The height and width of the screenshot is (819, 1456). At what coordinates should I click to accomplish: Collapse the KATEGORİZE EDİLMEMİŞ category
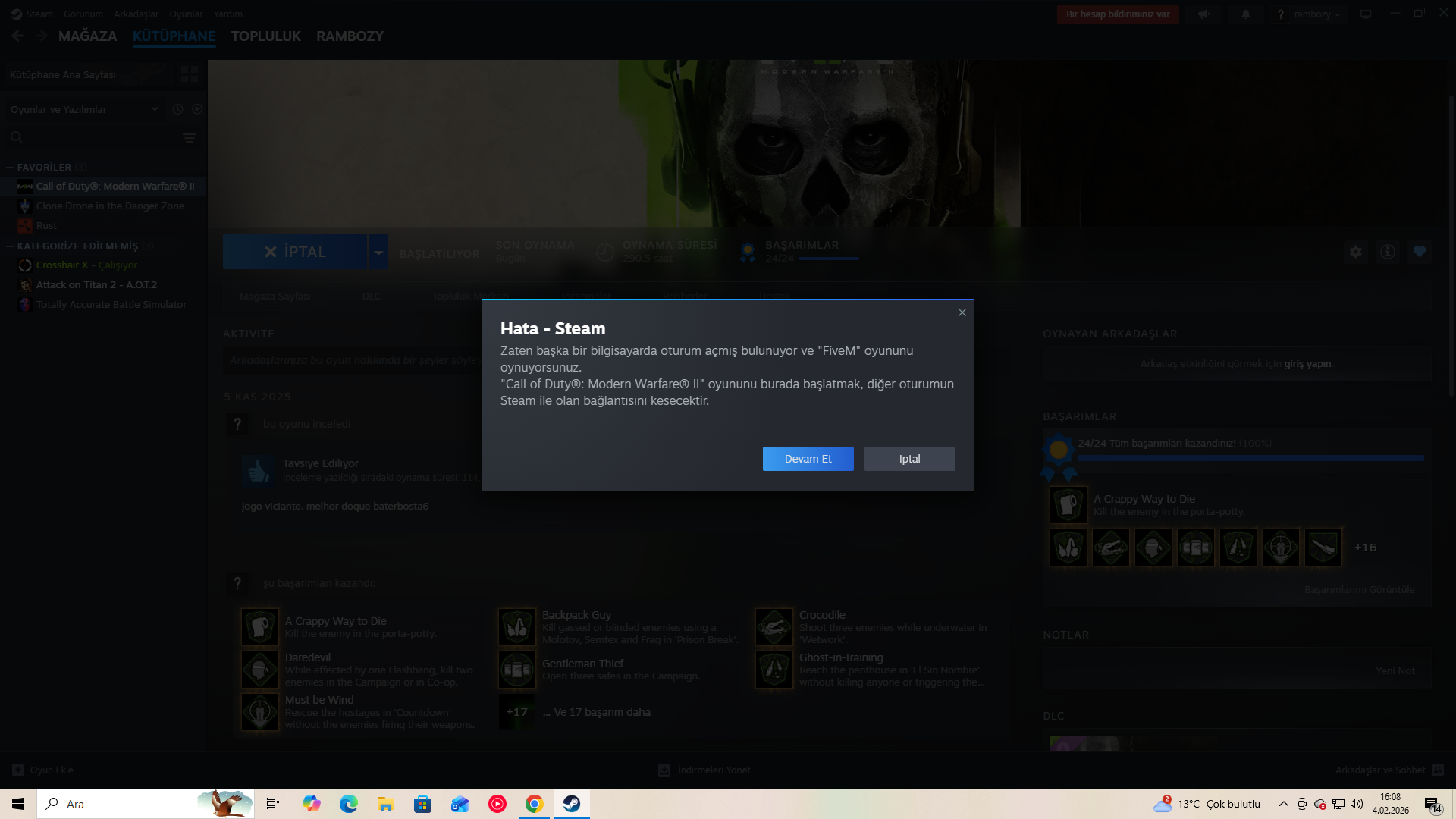(x=10, y=246)
